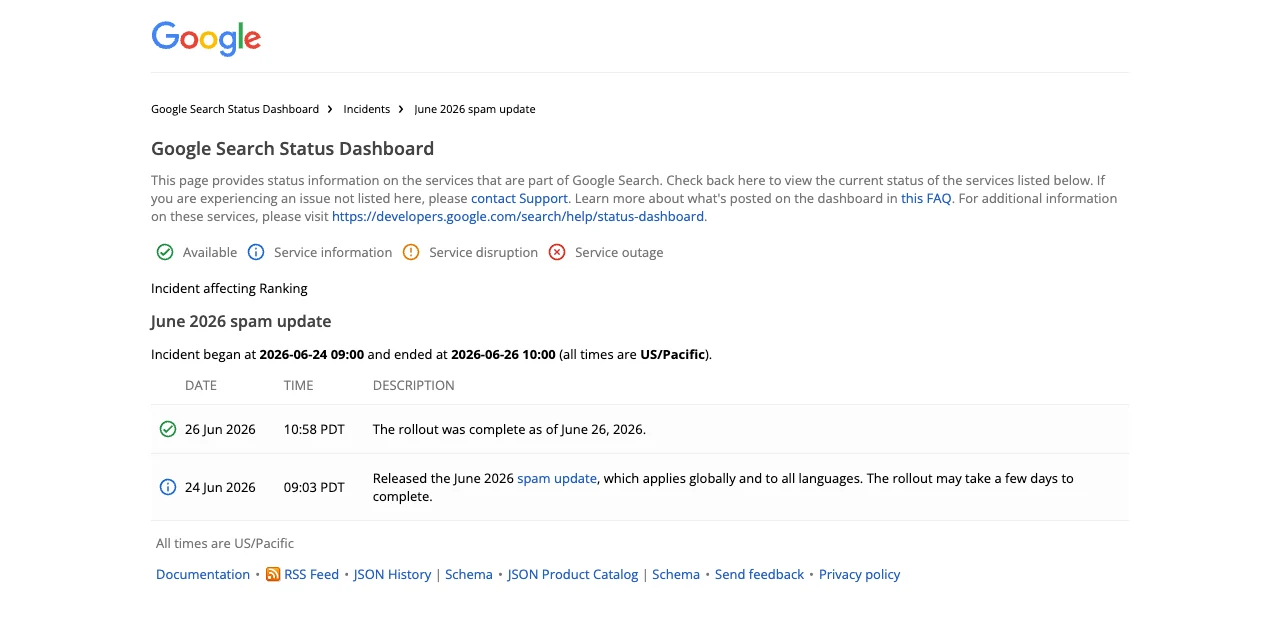Open the Documentation footer link
The width and height of the screenshot is (1280, 633).
[203, 574]
